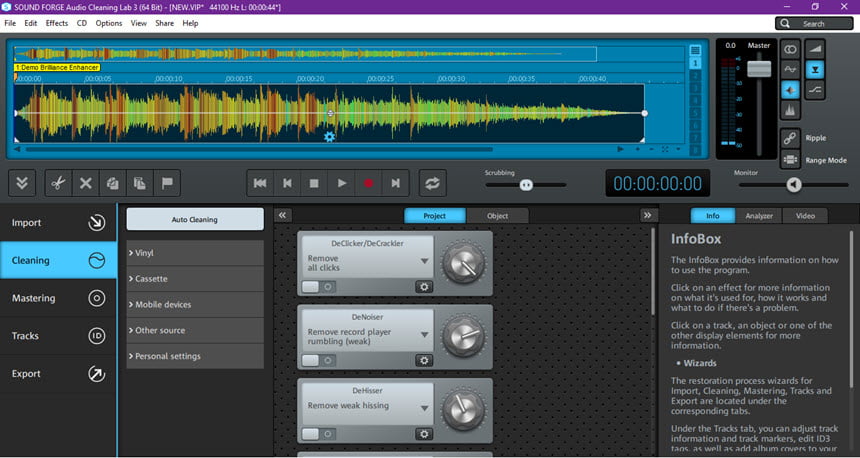Open DeNoiser preset dropdown

(425, 335)
